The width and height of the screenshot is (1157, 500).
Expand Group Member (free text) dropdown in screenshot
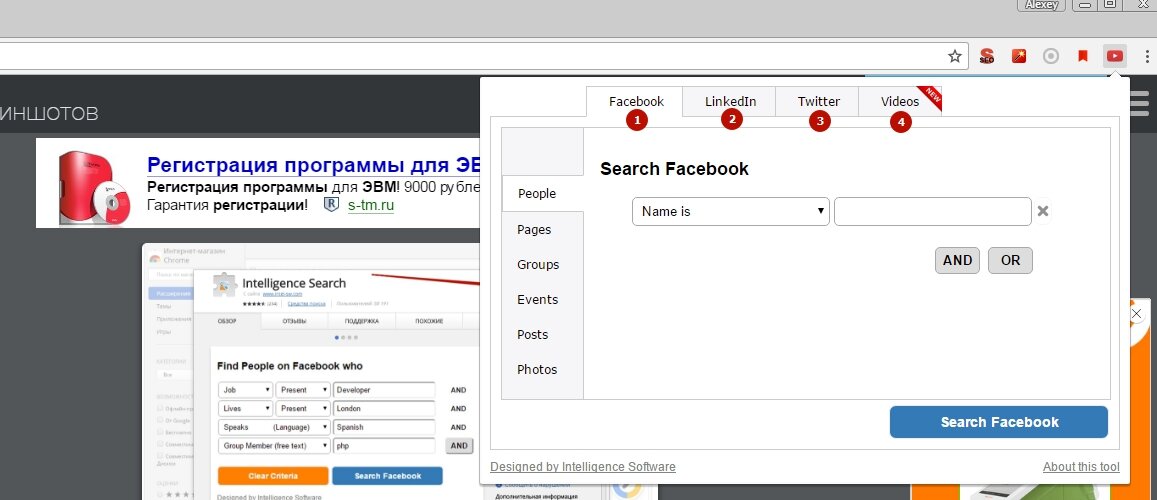point(274,445)
